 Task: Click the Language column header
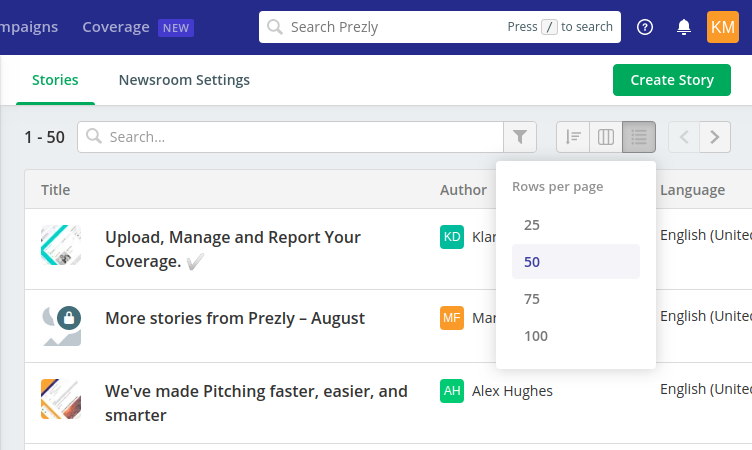pyautogui.click(x=693, y=190)
